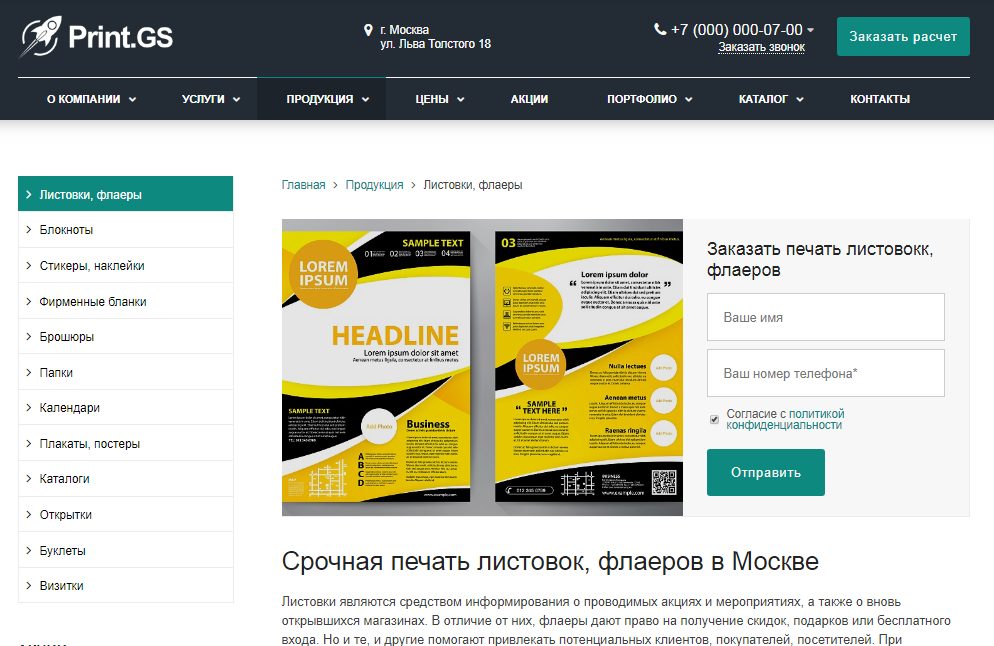Open the Акции menu item
The width and height of the screenshot is (994, 646).
click(529, 99)
